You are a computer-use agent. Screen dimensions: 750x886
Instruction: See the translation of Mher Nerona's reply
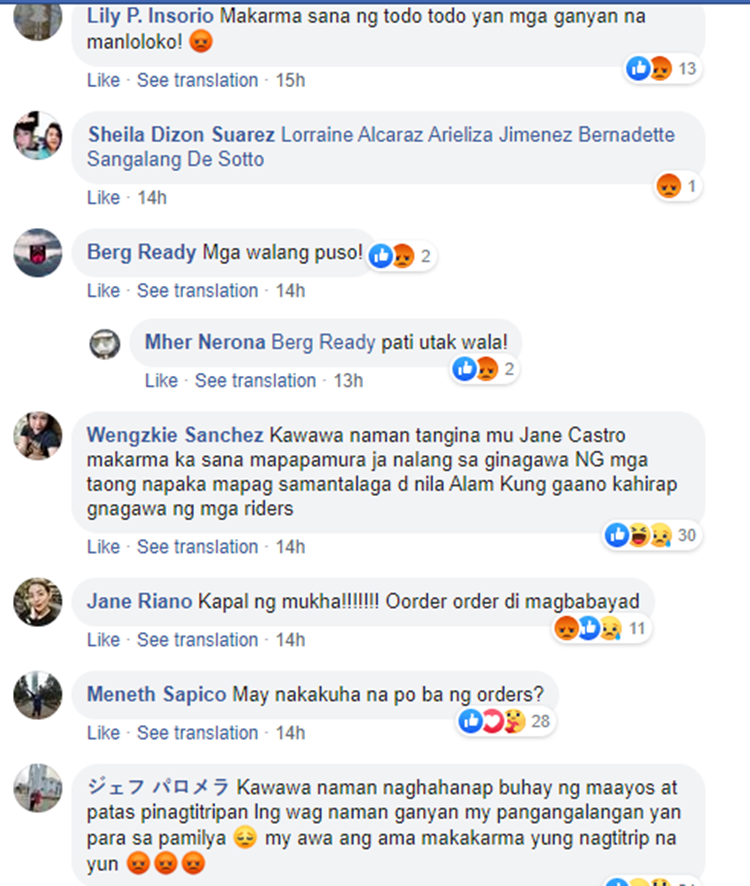click(x=255, y=380)
